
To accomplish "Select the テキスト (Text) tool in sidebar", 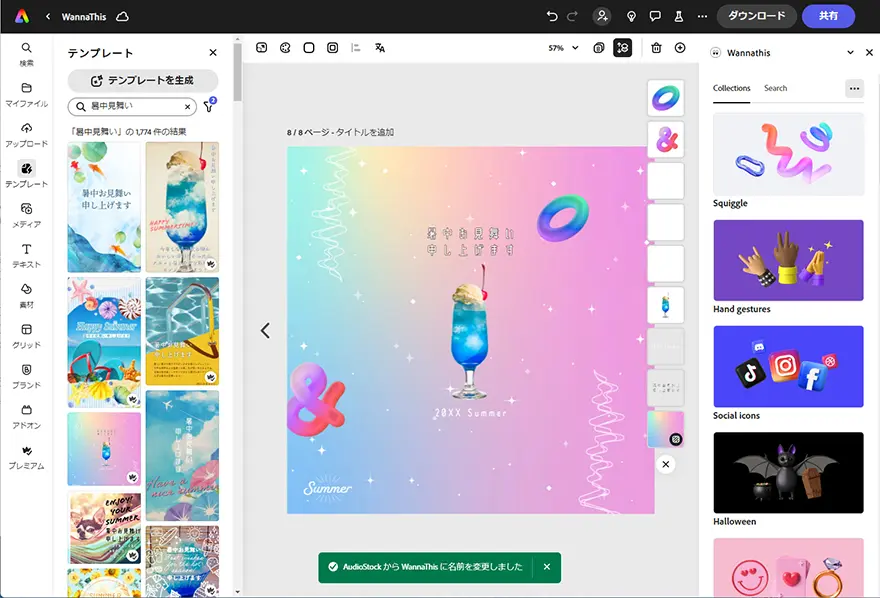I will pos(26,254).
